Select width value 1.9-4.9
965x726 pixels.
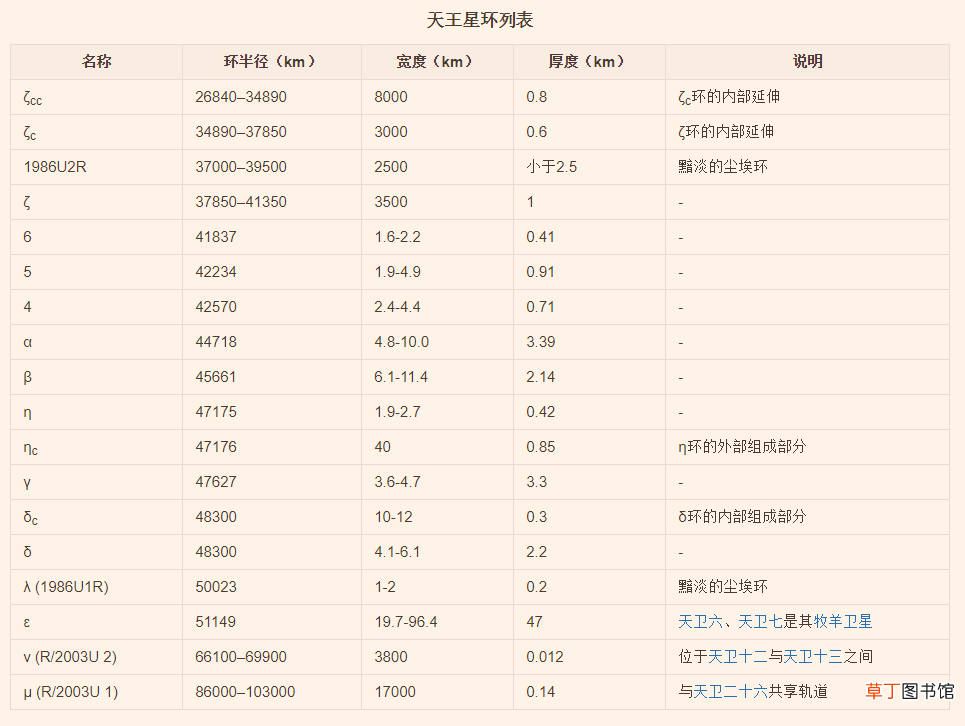click(x=398, y=272)
